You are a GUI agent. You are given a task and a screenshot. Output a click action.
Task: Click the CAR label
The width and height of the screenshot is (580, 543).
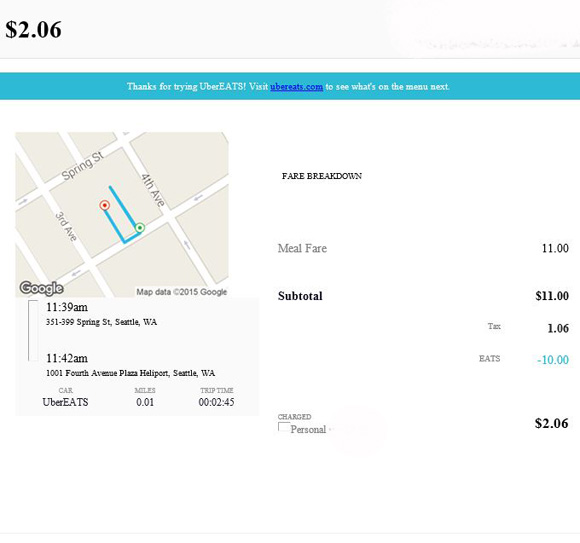65,390
